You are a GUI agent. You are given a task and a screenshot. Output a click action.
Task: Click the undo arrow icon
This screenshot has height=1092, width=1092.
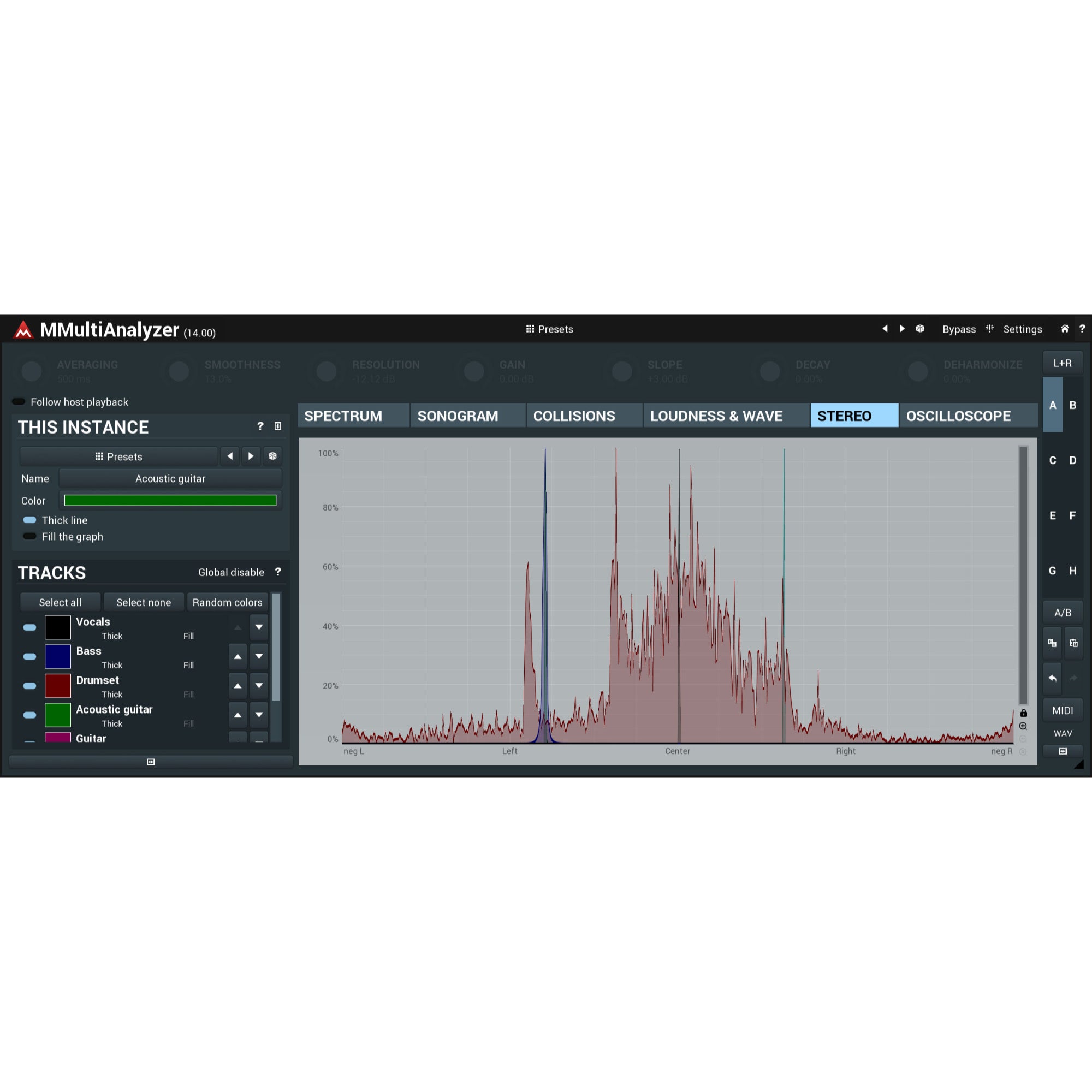1052,678
